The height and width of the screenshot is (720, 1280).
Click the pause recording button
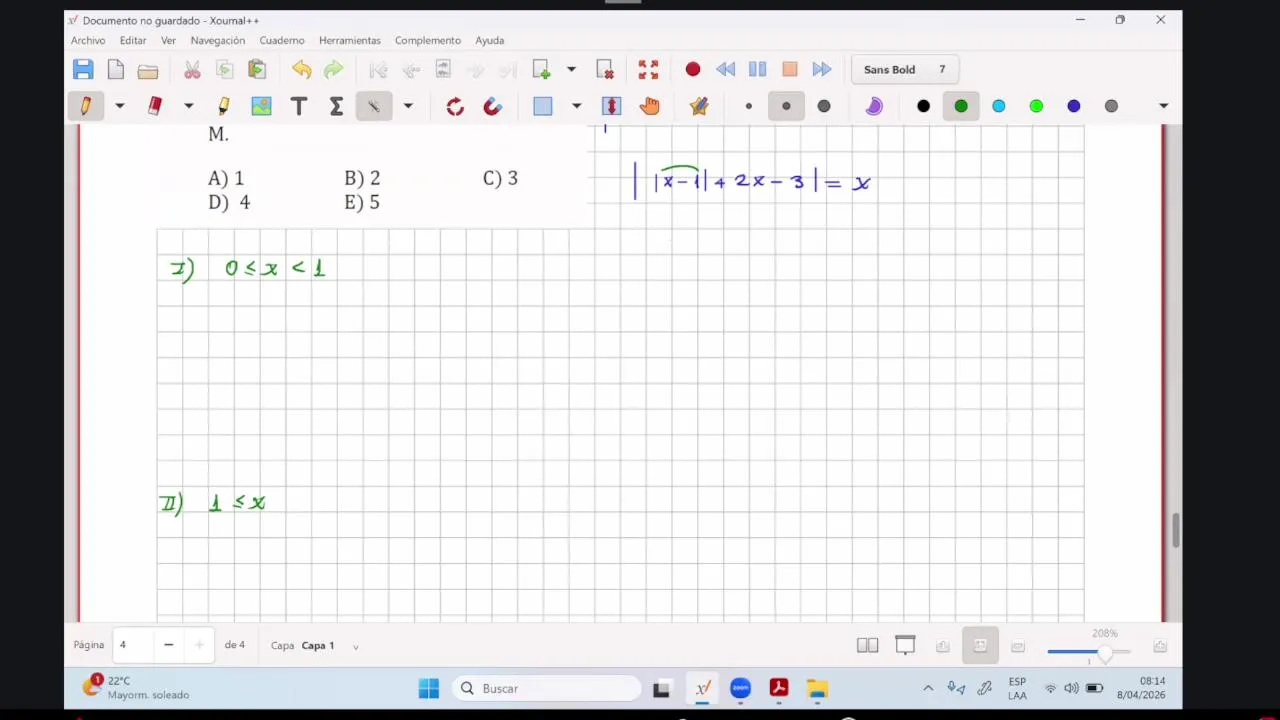coord(757,69)
